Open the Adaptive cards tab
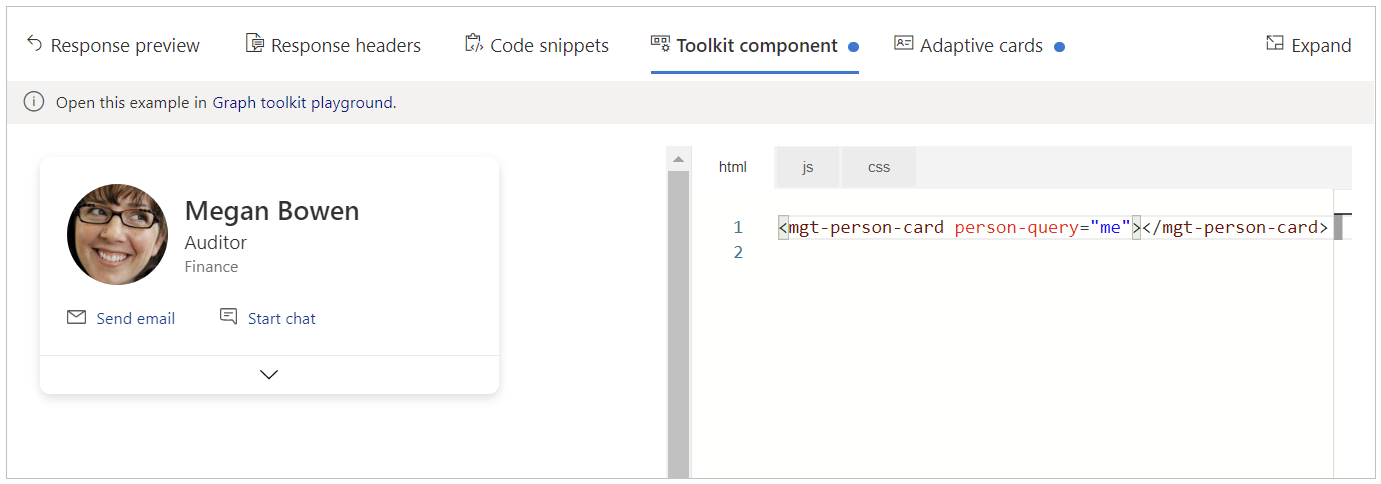This screenshot has width=1381, height=484. (981, 46)
